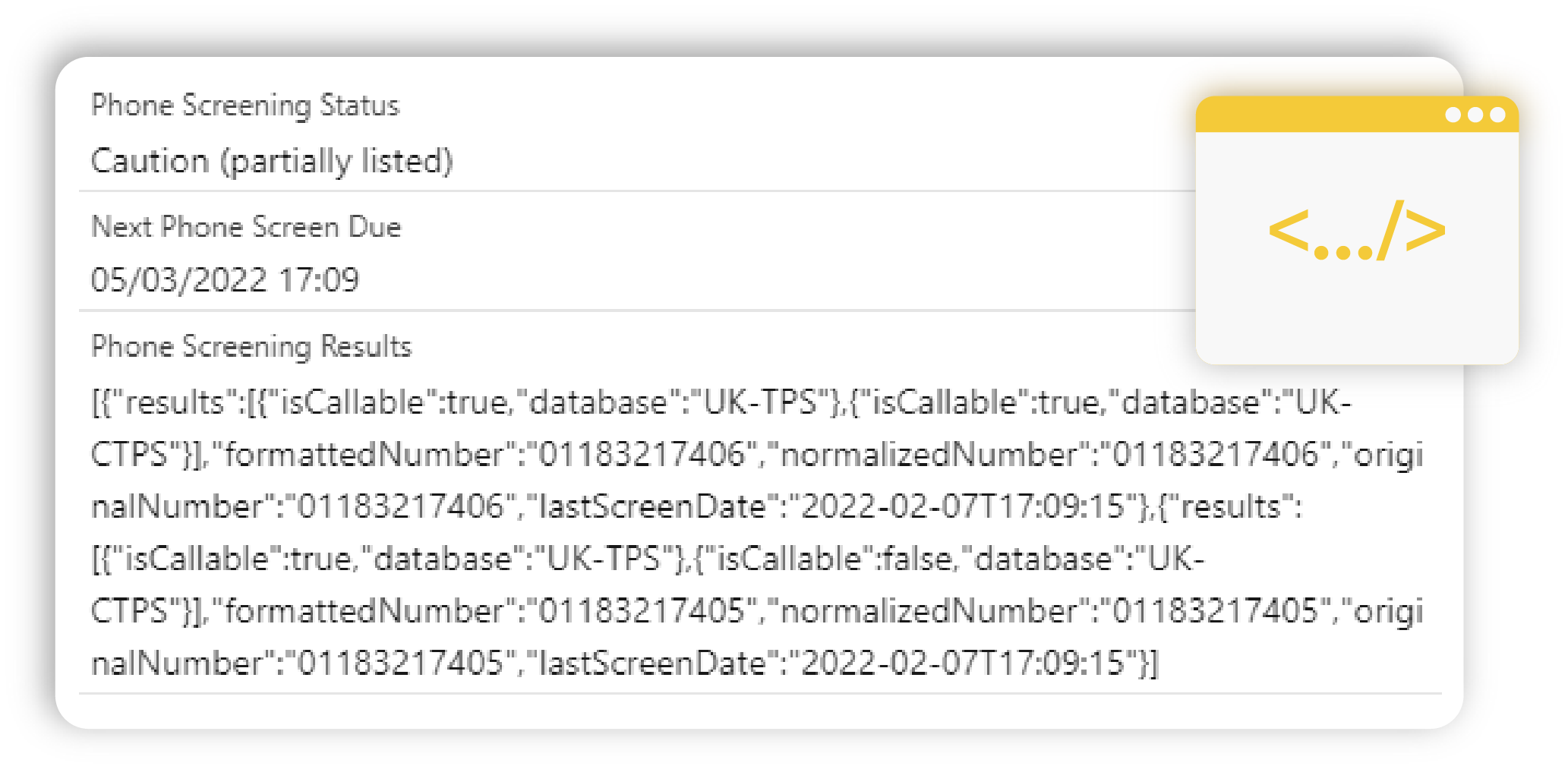Click the divider line under the status field

tap(759, 190)
